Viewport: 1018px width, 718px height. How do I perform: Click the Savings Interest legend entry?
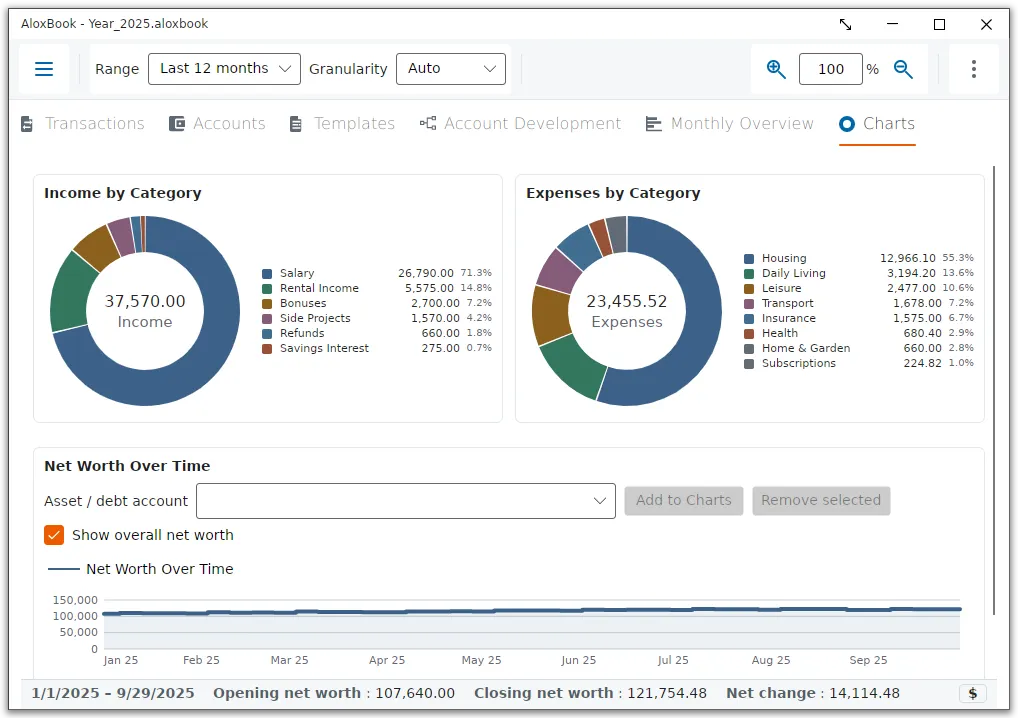click(x=377, y=348)
